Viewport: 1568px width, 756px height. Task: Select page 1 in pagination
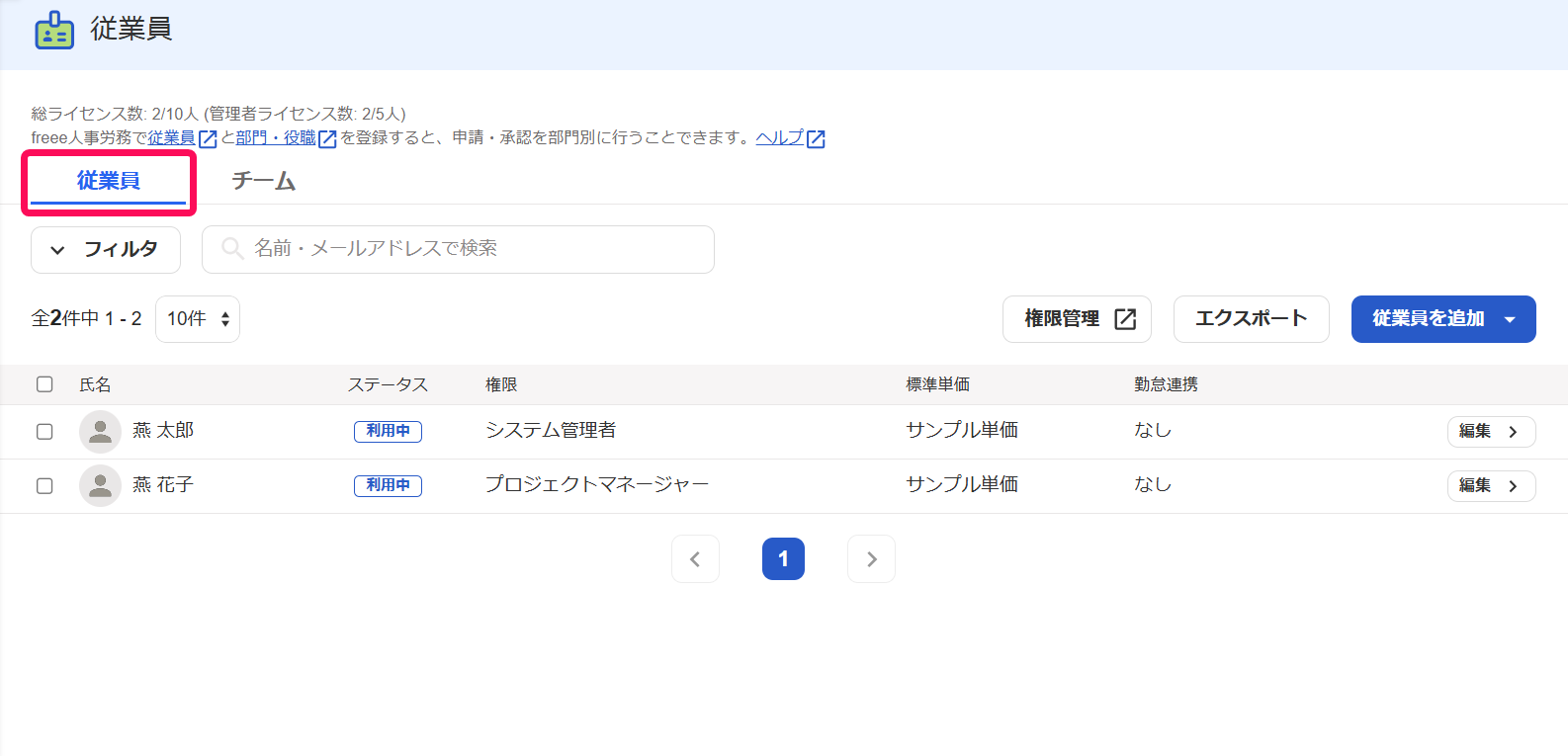[783, 559]
